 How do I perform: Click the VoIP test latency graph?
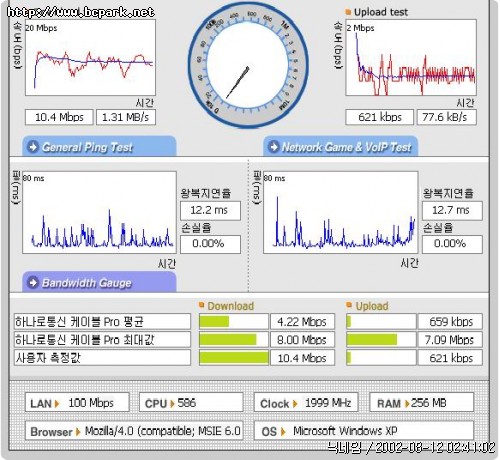(340, 212)
